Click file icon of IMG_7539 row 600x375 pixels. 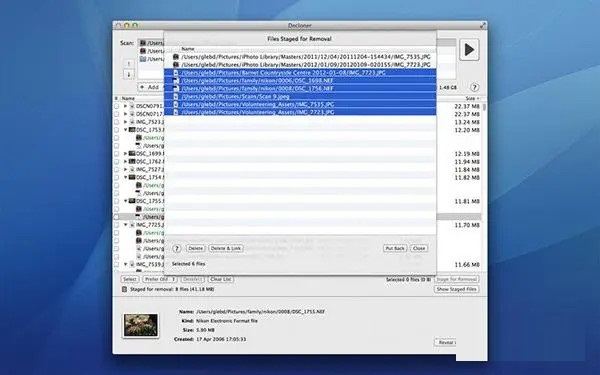tap(132, 264)
